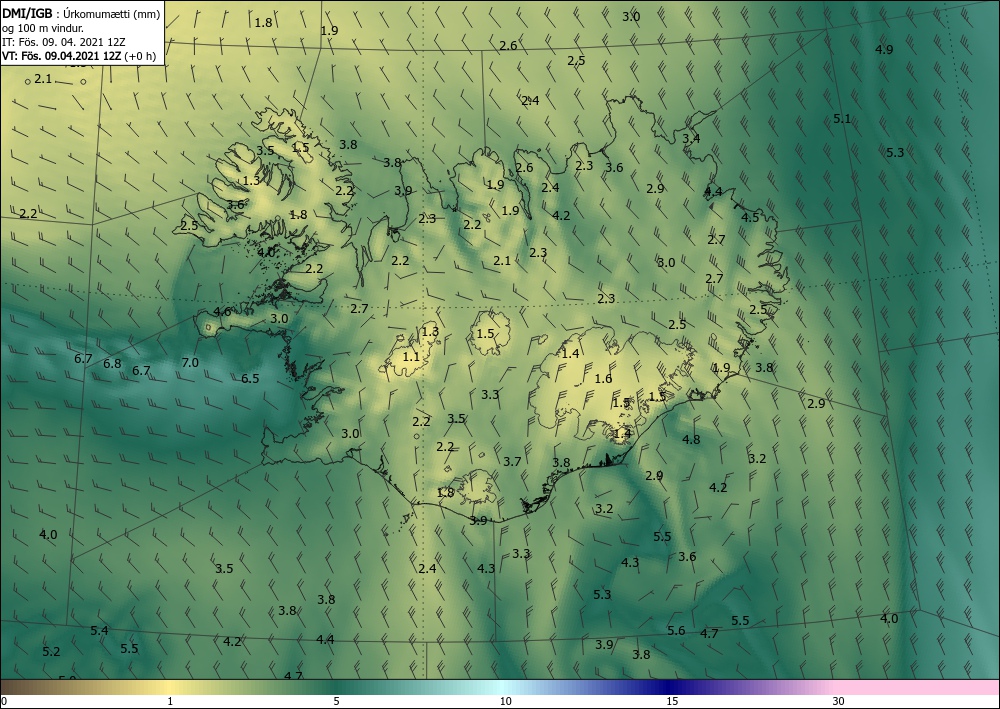Click the map value '4.5'
This screenshot has width=1000, height=709.
click(x=750, y=217)
